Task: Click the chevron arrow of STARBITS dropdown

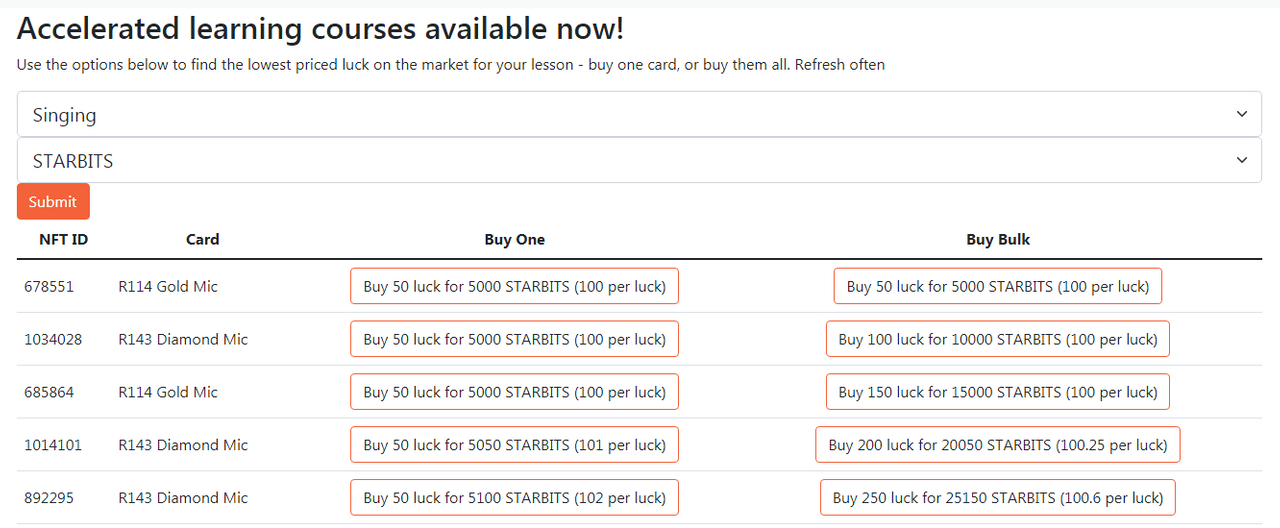Action: pyautogui.click(x=1242, y=160)
